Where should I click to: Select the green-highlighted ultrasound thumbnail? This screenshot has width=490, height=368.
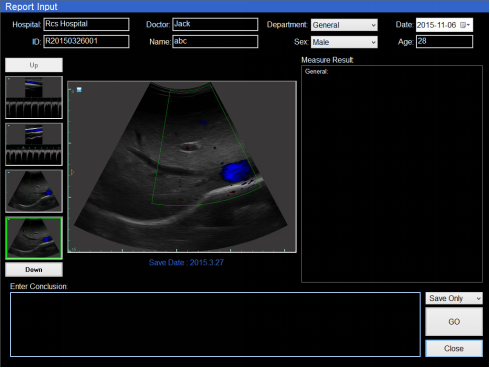click(34, 238)
